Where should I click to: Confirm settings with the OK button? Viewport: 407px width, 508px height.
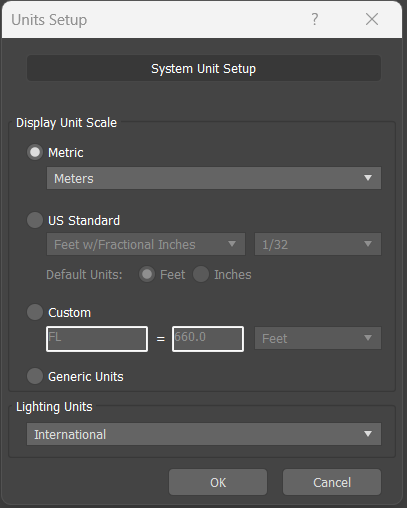pos(218,482)
